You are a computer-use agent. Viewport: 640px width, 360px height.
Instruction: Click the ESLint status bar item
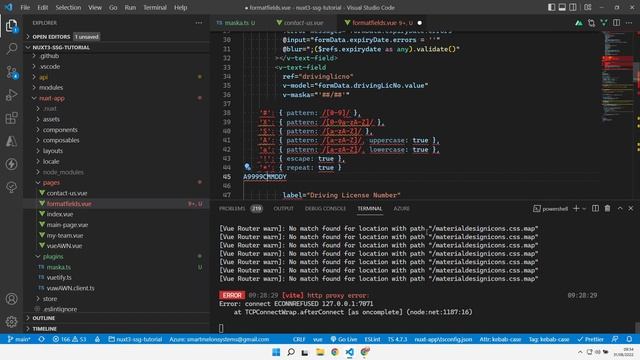click(372, 339)
